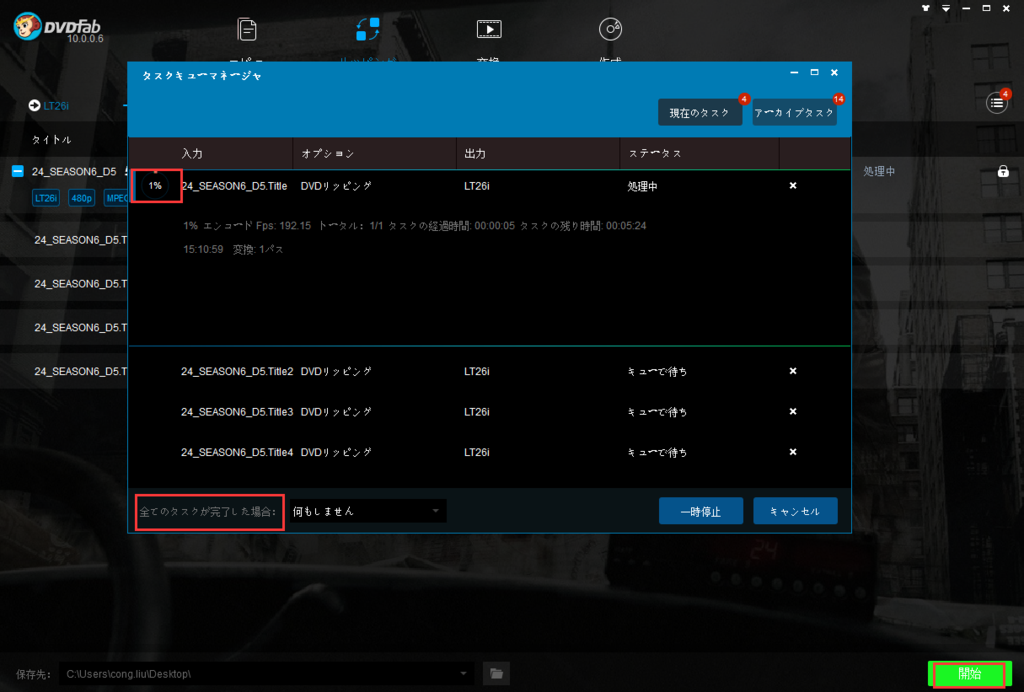Minimize the task queue manager dialog
This screenshot has width=1024, height=692.
click(x=794, y=72)
